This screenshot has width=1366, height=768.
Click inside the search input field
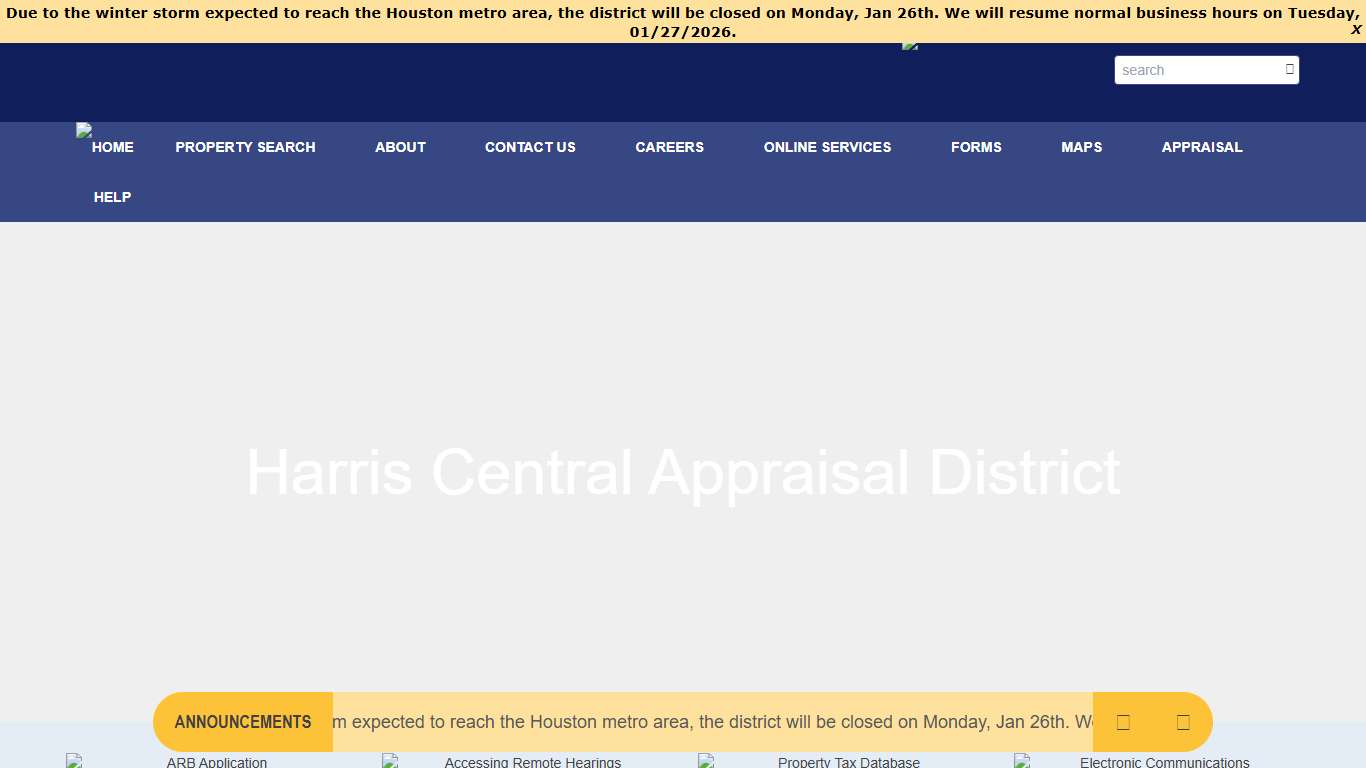click(1195, 70)
